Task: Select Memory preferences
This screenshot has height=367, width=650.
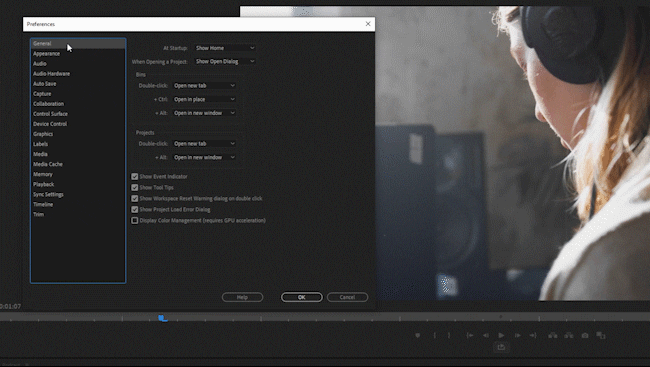Action: [78, 174]
